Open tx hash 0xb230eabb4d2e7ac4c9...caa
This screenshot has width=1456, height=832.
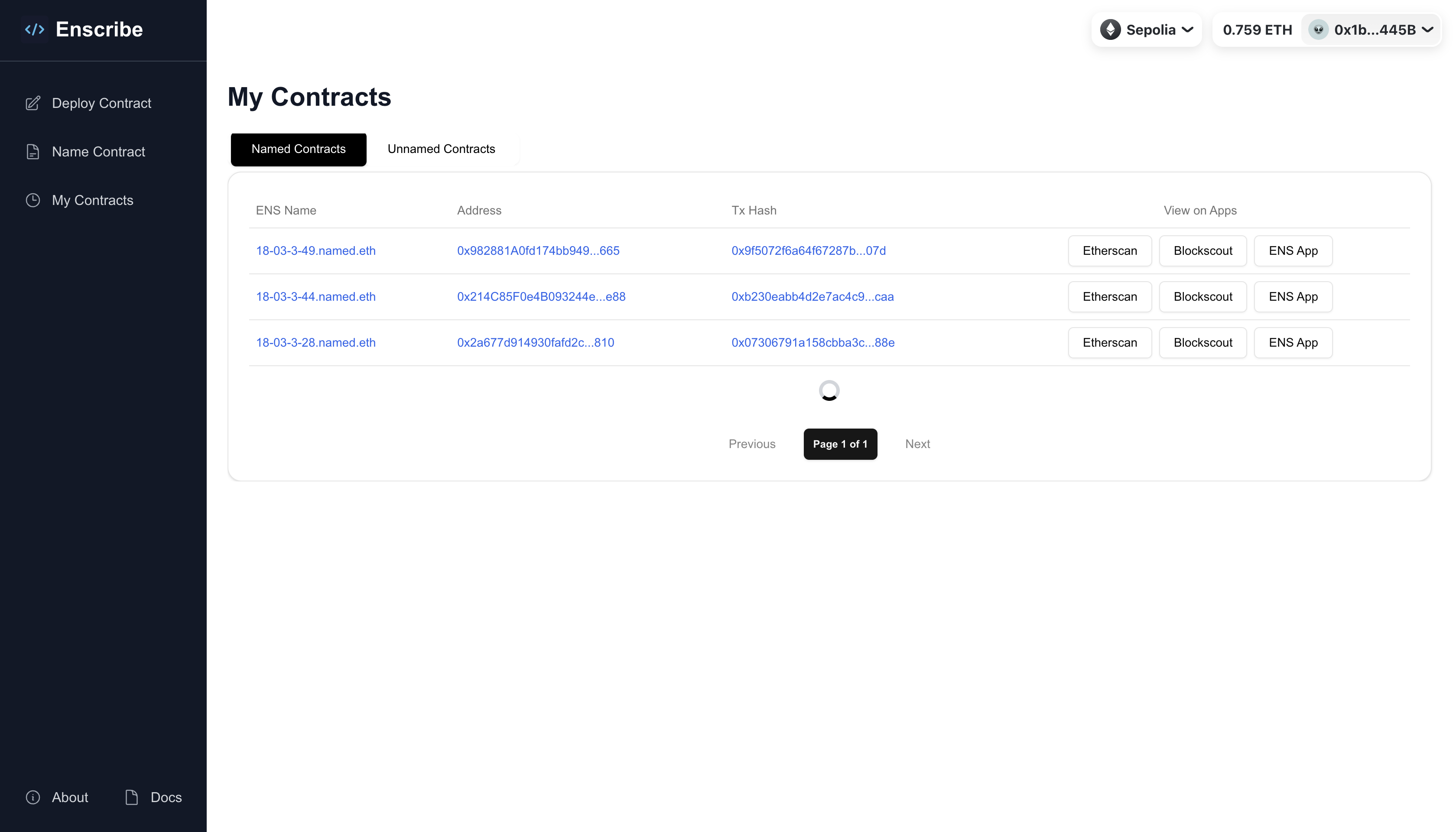tap(812, 296)
